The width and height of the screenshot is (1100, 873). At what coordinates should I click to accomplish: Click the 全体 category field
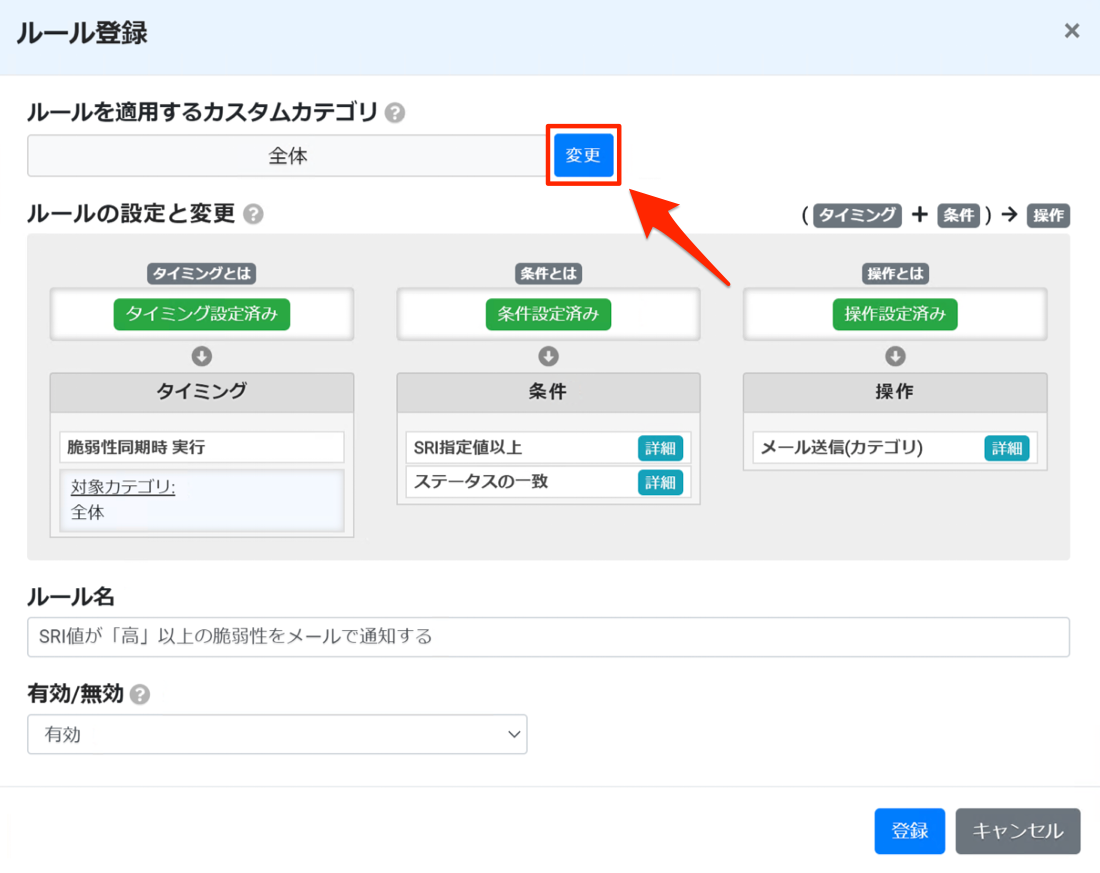click(288, 156)
